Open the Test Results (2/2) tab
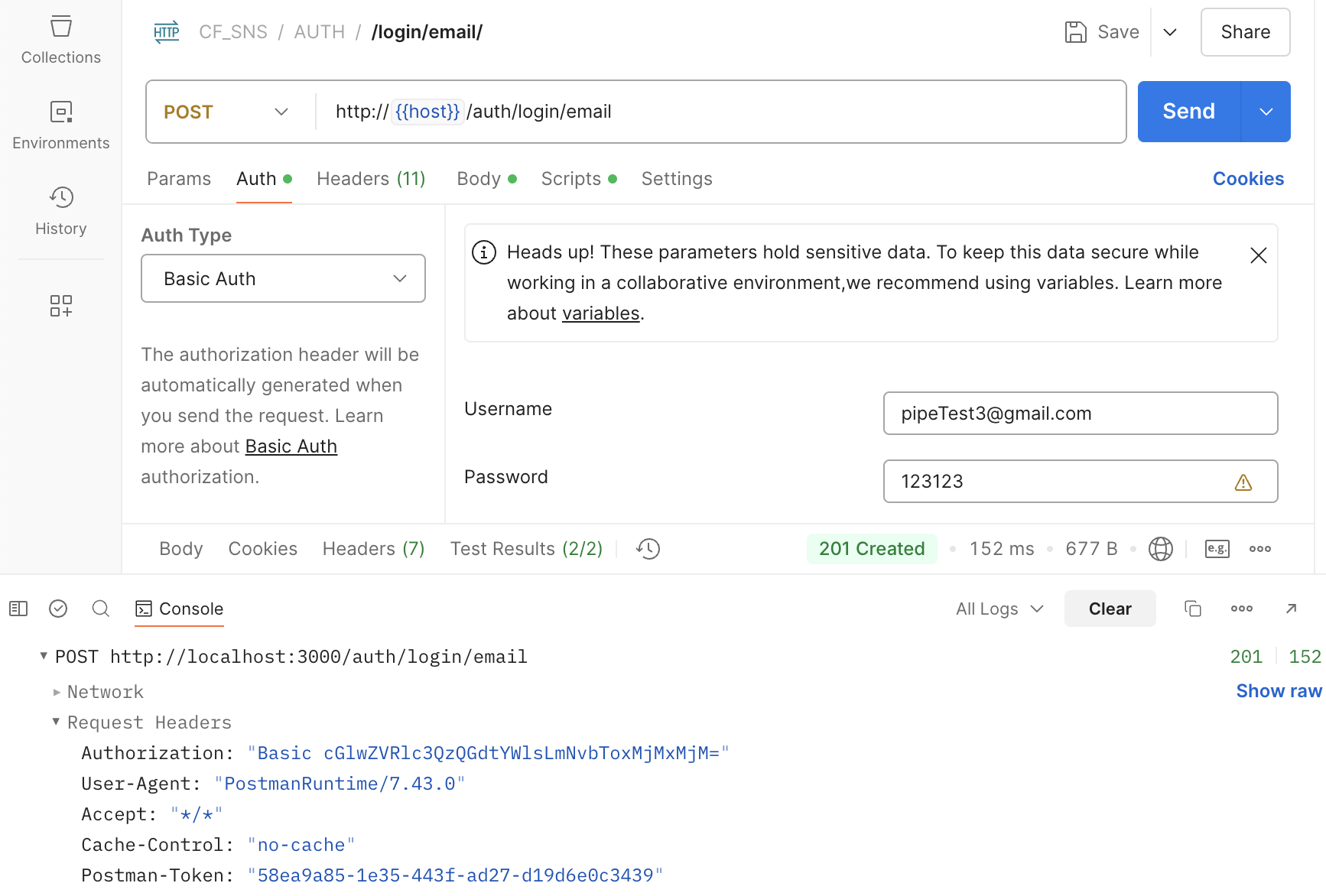 click(526, 549)
